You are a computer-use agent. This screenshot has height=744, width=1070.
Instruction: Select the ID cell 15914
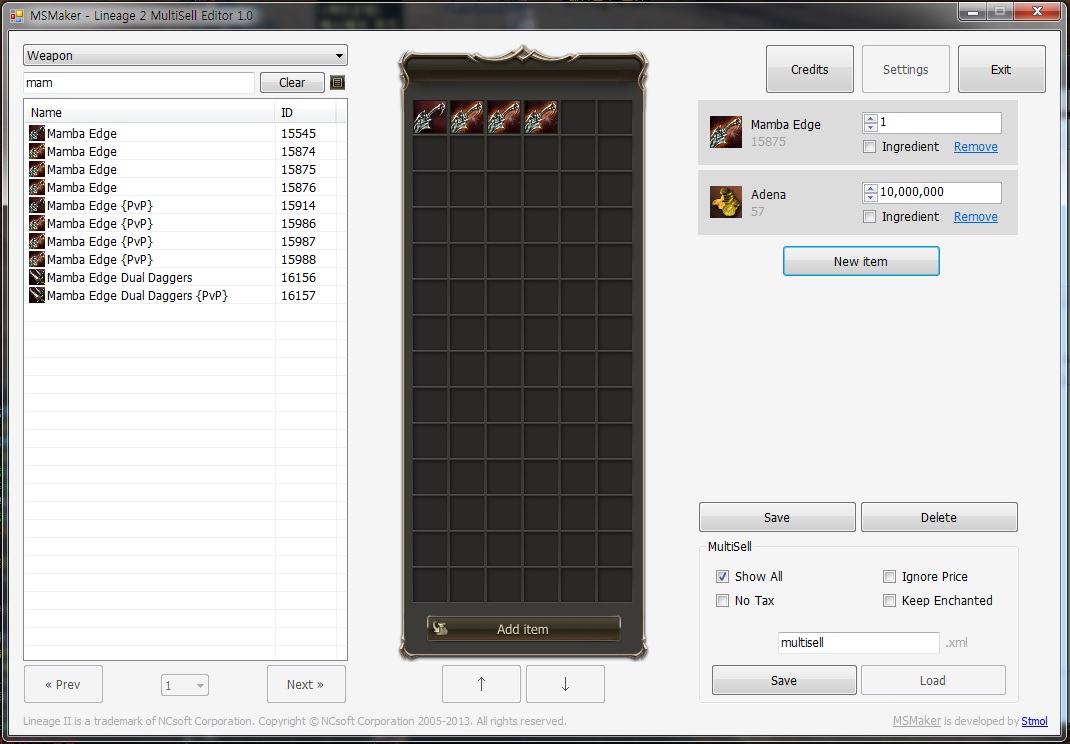pyautogui.click(x=298, y=205)
